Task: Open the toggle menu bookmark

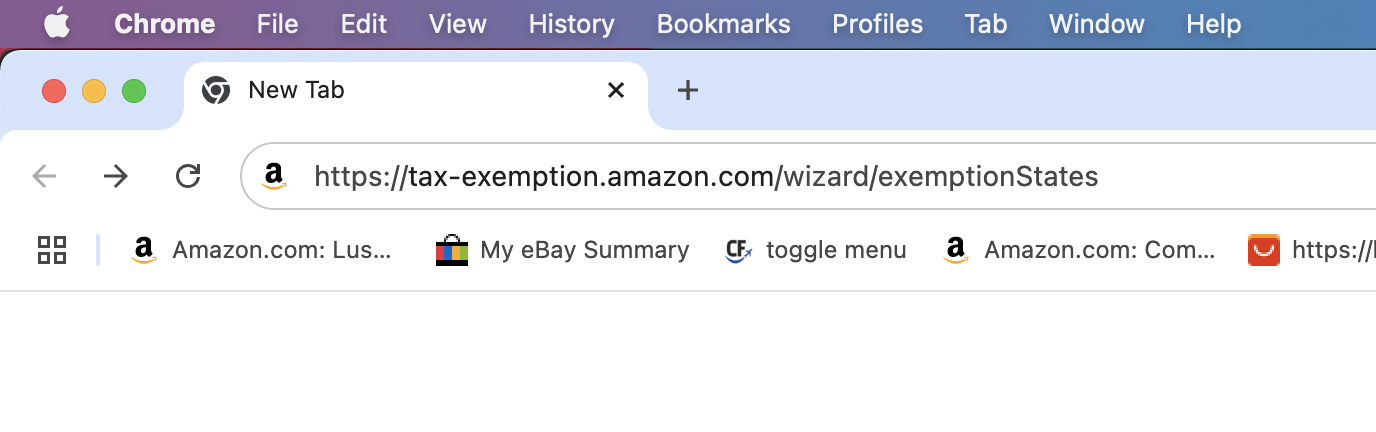Action: tap(815, 250)
